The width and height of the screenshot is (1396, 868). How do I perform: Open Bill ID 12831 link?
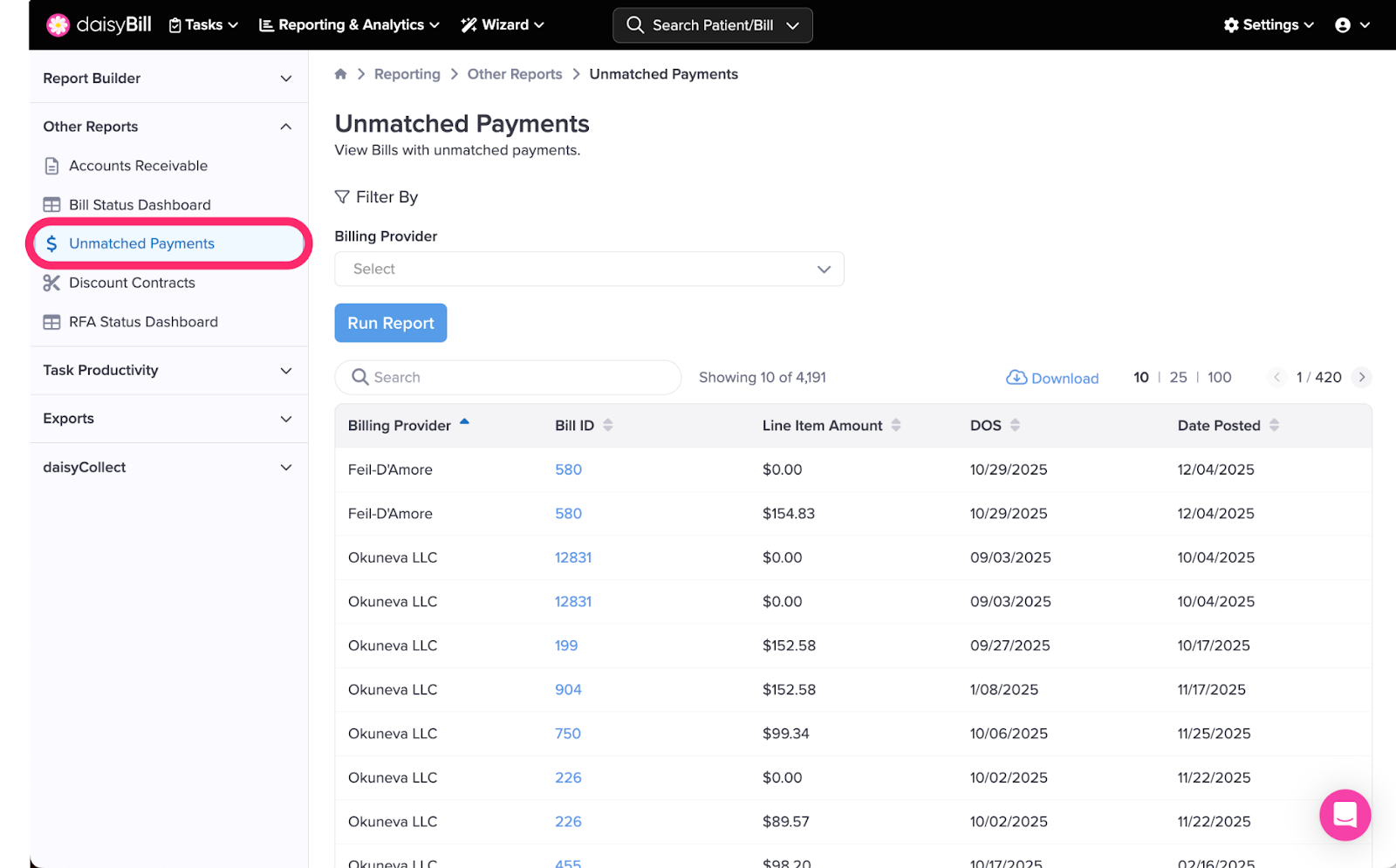(573, 557)
